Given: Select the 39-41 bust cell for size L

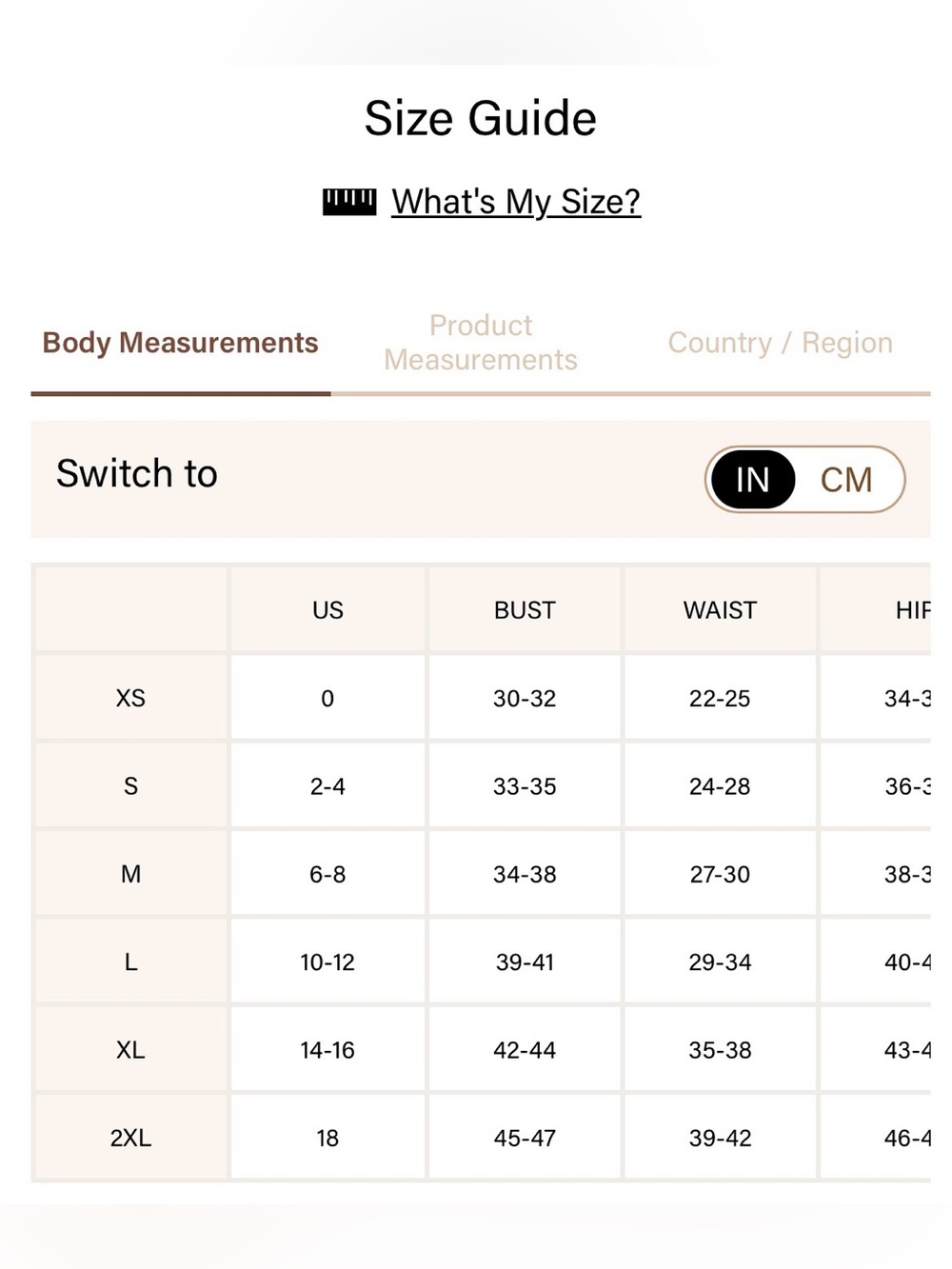Looking at the screenshot, I should (525, 962).
